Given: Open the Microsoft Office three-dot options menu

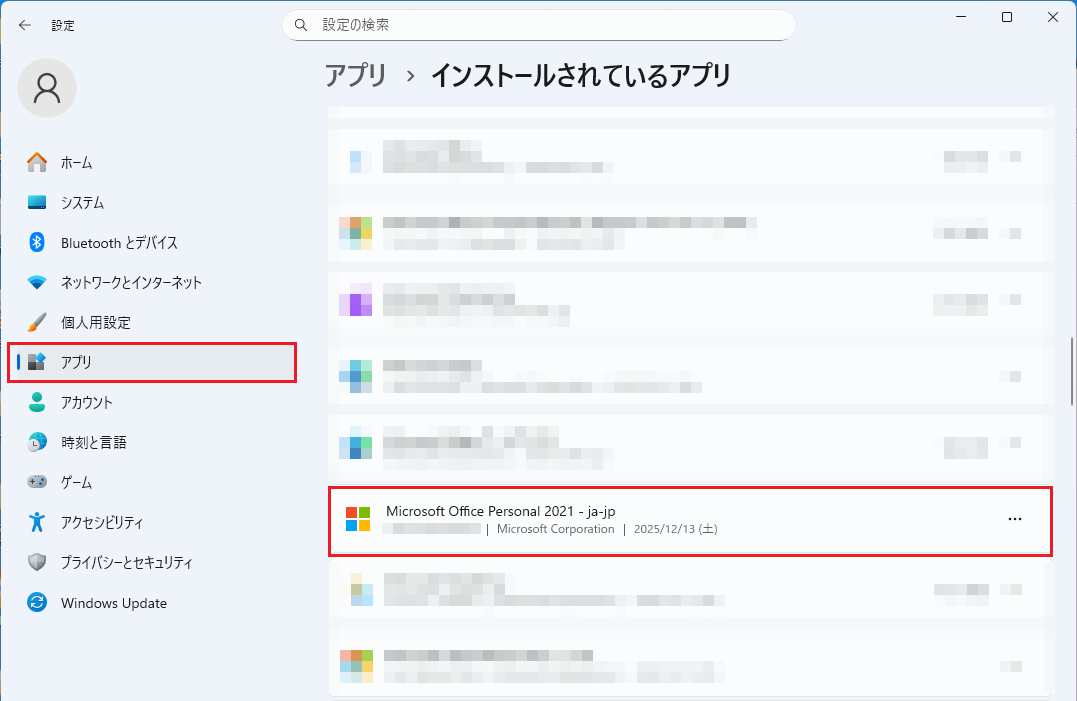Looking at the screenshot, I should tap(1015, 519).
